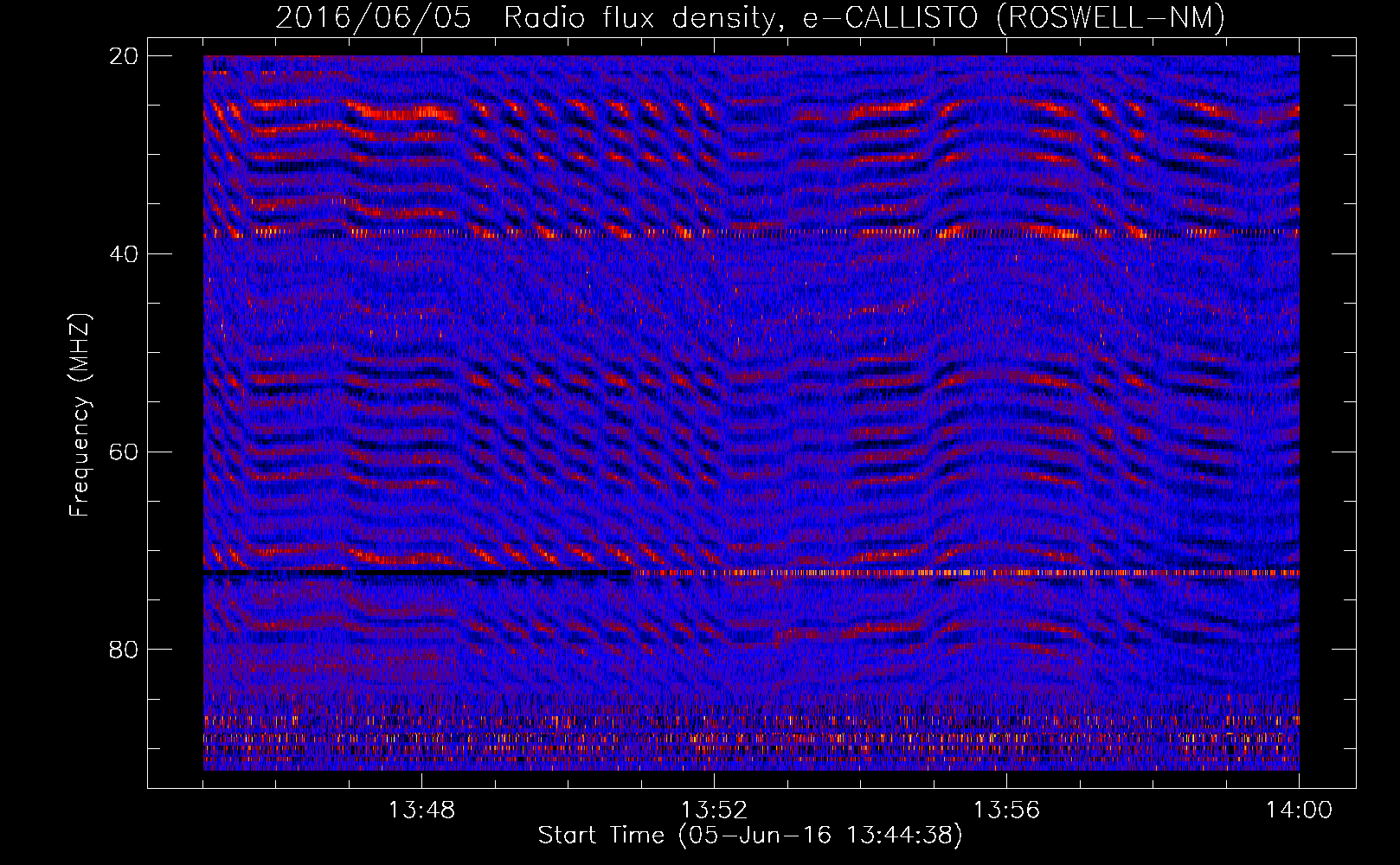Click the '14:00' time tick label
Viewport: 1400px width, 865px height.
(x=1299, y=811)
